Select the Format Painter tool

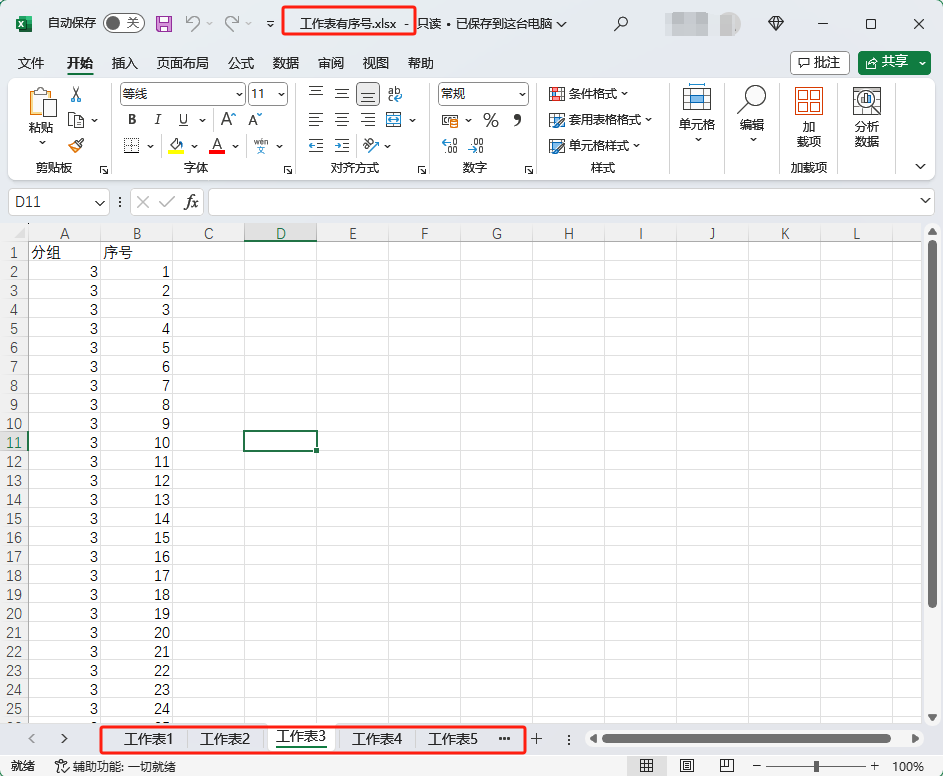[77, 146]
